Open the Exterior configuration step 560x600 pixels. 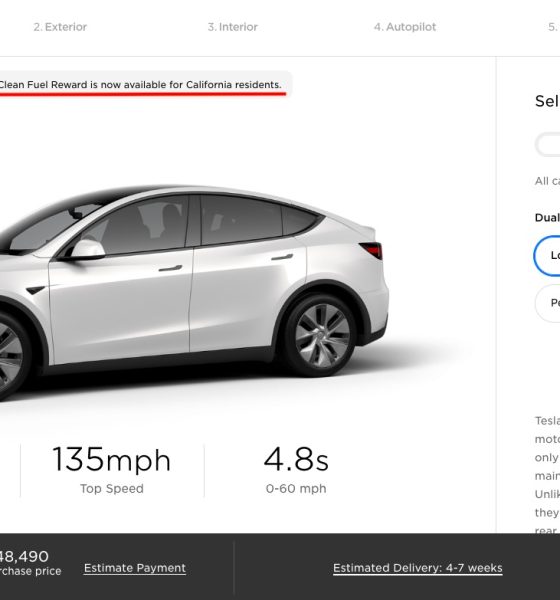60,27
